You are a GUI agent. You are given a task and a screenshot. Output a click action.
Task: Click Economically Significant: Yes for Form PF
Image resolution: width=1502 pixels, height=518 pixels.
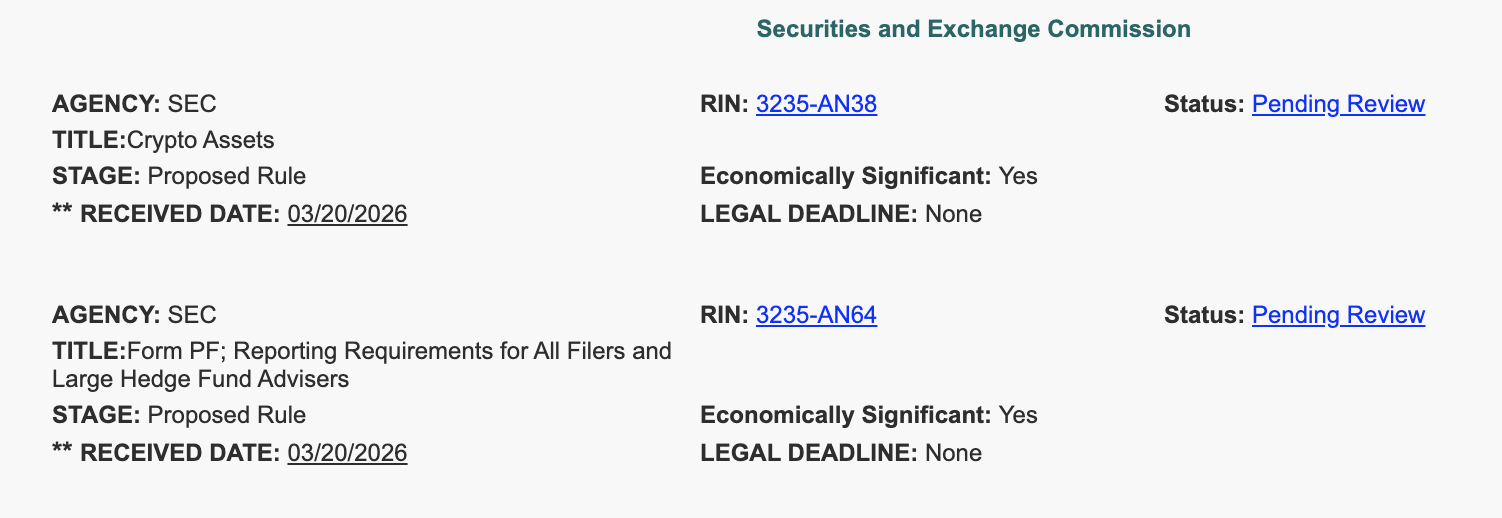(x=869, y=415)
